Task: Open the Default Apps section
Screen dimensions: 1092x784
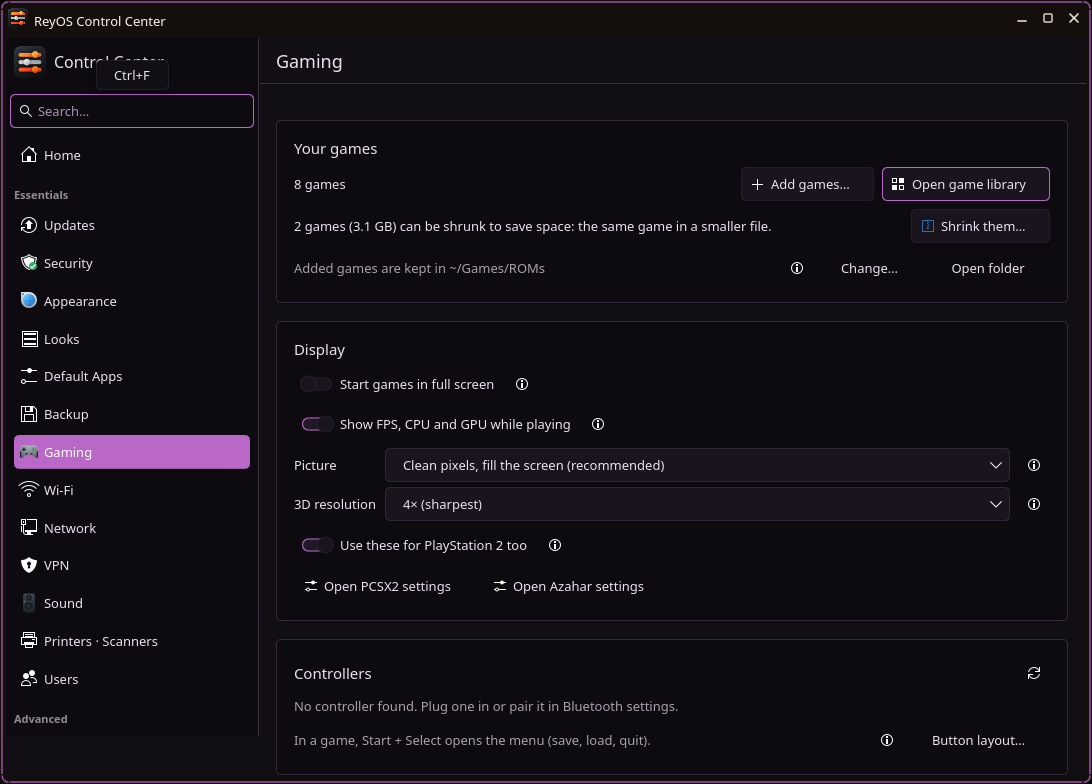Action: tap(132, 377)
